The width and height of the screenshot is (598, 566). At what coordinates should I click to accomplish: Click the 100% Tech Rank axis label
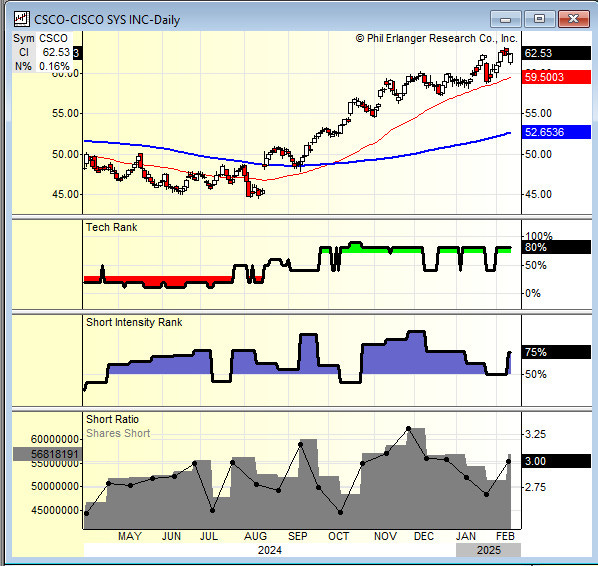pos(539,236)
